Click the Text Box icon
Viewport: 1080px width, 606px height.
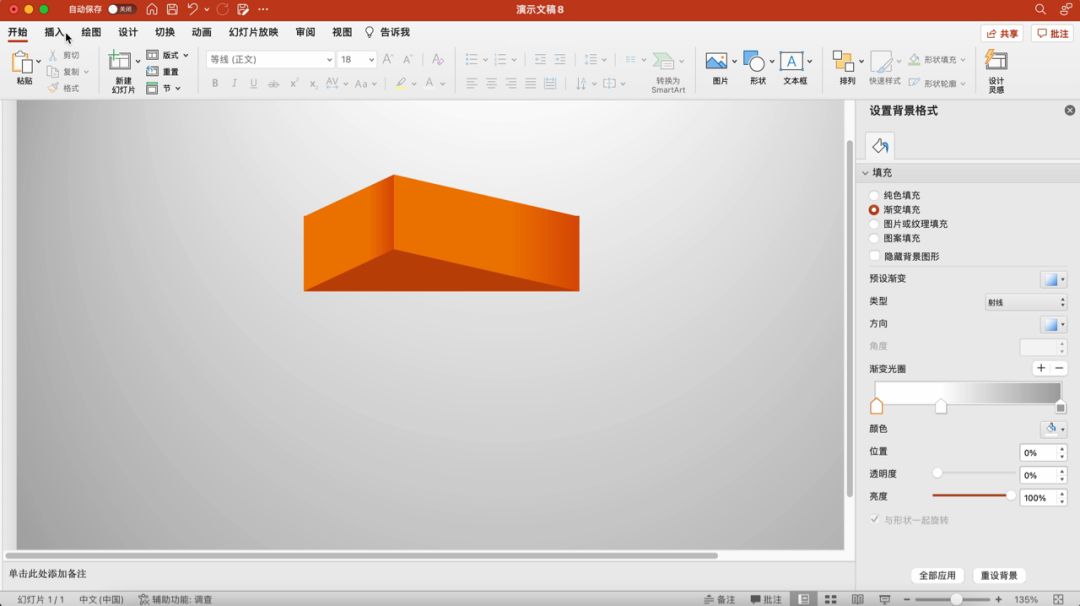coord(791,61)
